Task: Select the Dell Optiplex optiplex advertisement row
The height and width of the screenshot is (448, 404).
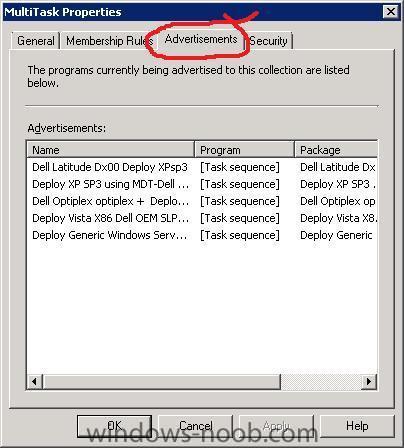Action: click(x=202, y=201)
